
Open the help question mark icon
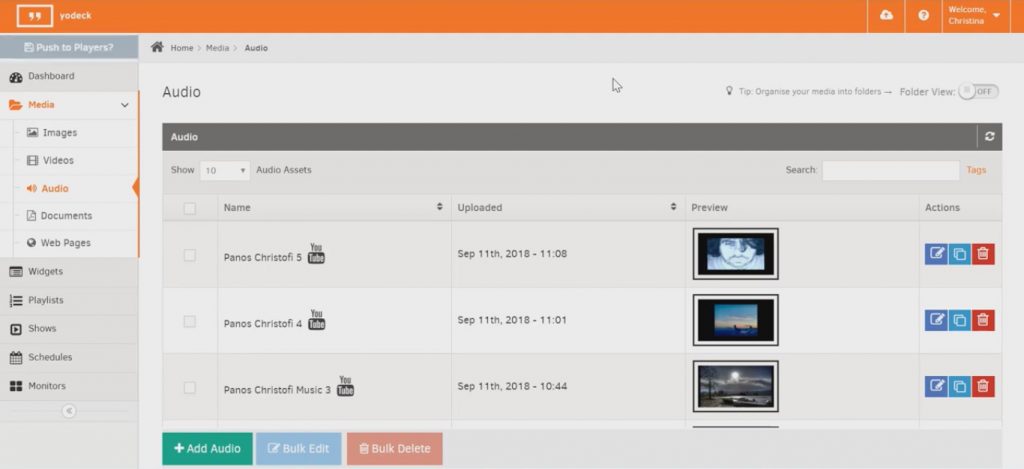coord(923,16)
